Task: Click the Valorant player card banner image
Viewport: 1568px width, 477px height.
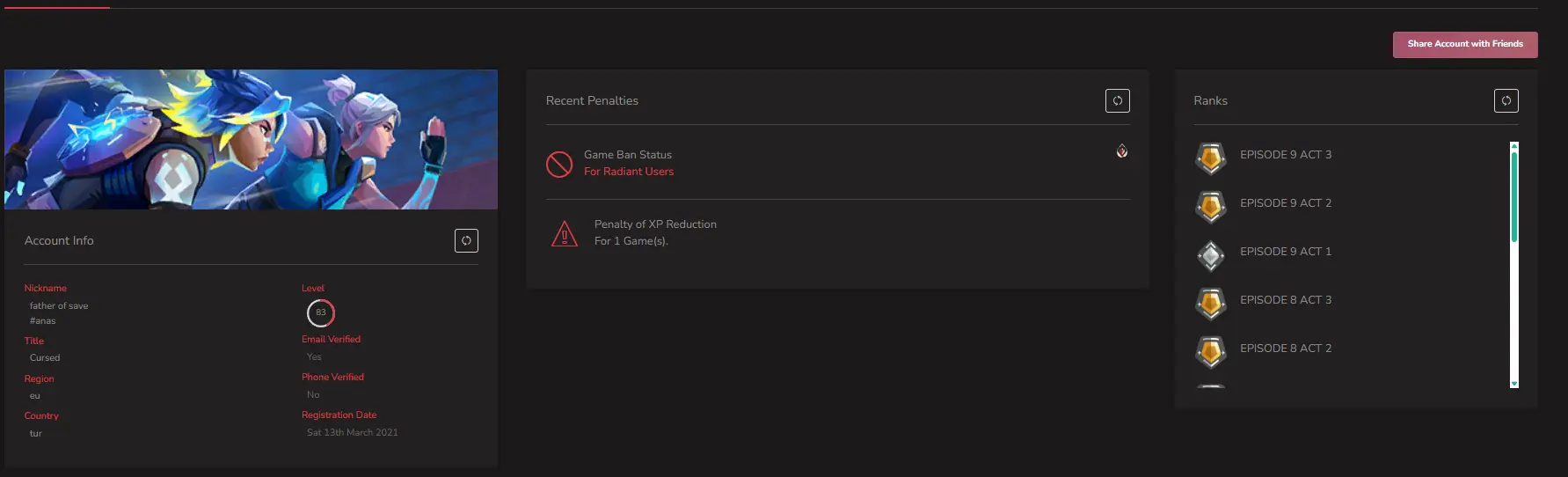Action: click(251, 139)
